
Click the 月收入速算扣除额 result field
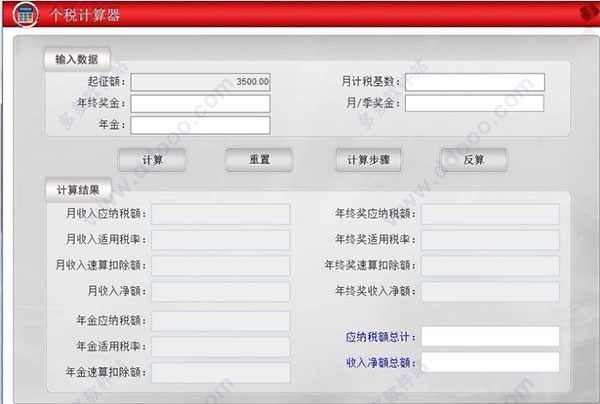[x=221, y=266]
